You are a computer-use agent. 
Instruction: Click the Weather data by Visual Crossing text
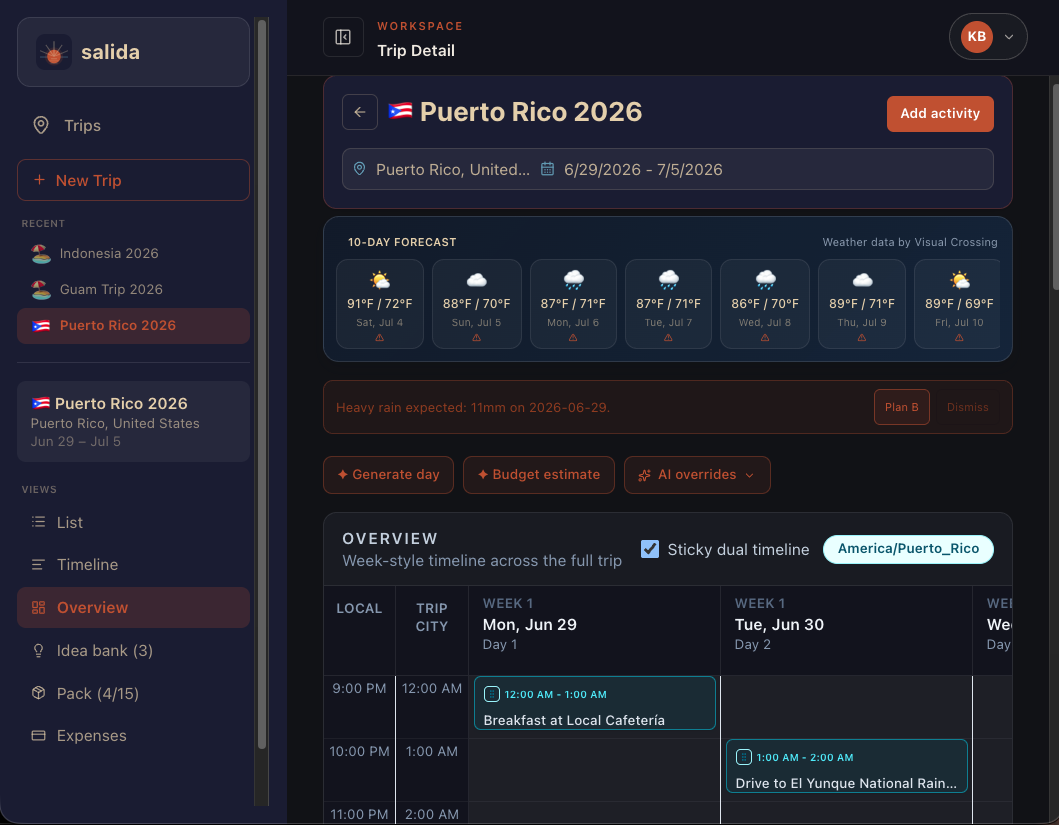(x=910, y=242)
